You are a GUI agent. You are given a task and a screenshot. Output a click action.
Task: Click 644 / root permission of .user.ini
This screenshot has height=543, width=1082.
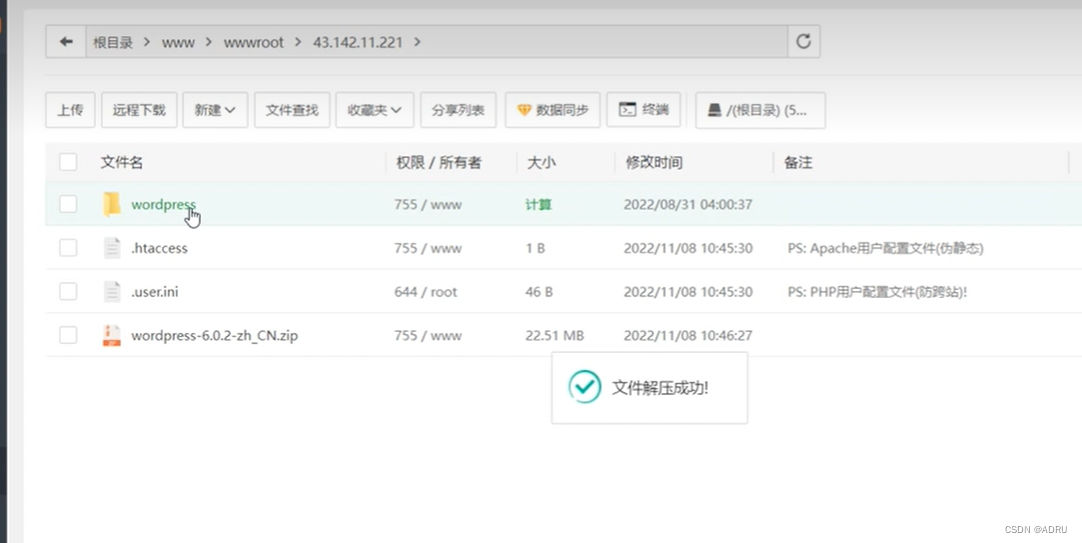pos(426,292)
